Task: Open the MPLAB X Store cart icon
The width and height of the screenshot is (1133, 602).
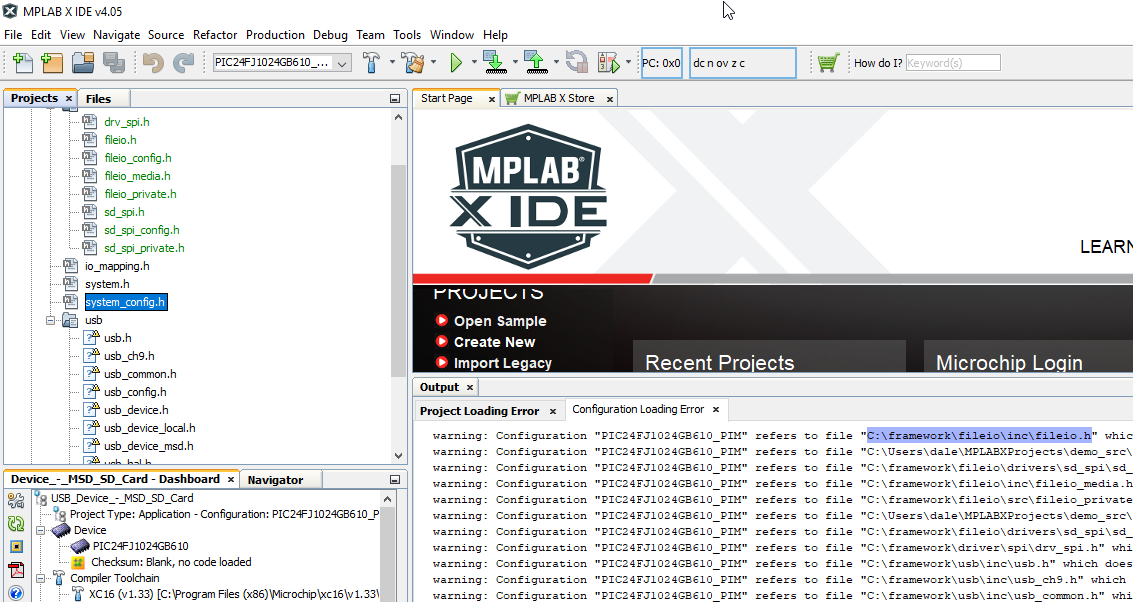Action: pyautogui.click(x=828, y=63)
